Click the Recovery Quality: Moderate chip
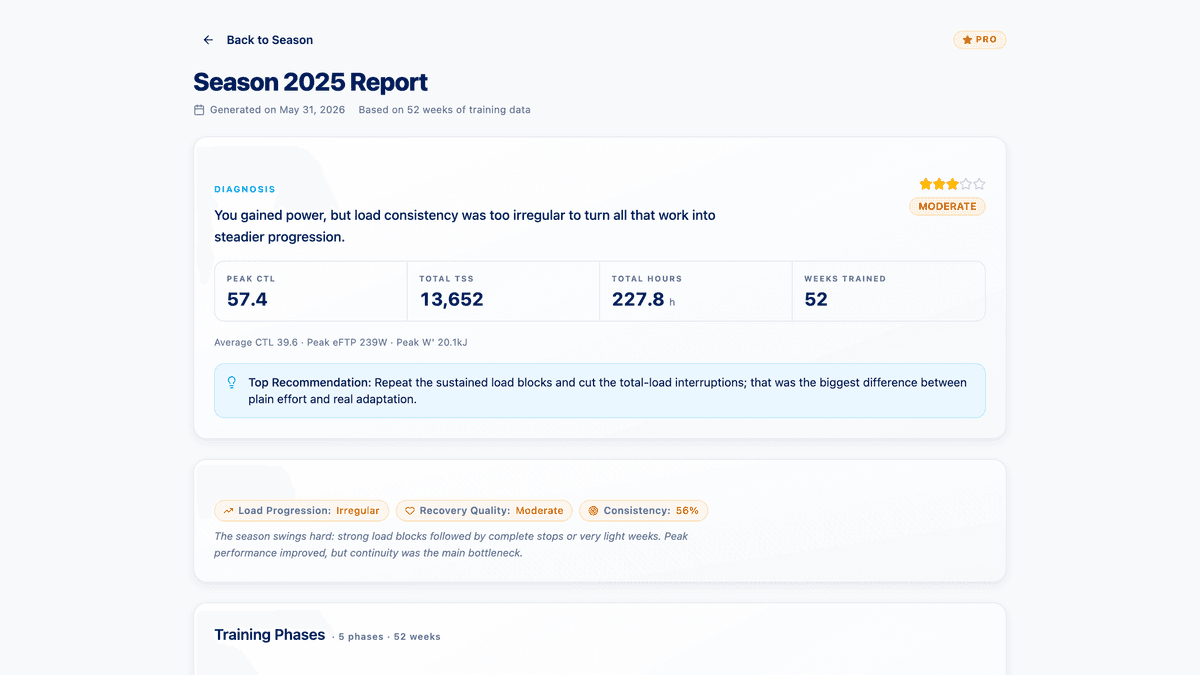This screenshot has height=675, width=1200. [x=484, y=511]
